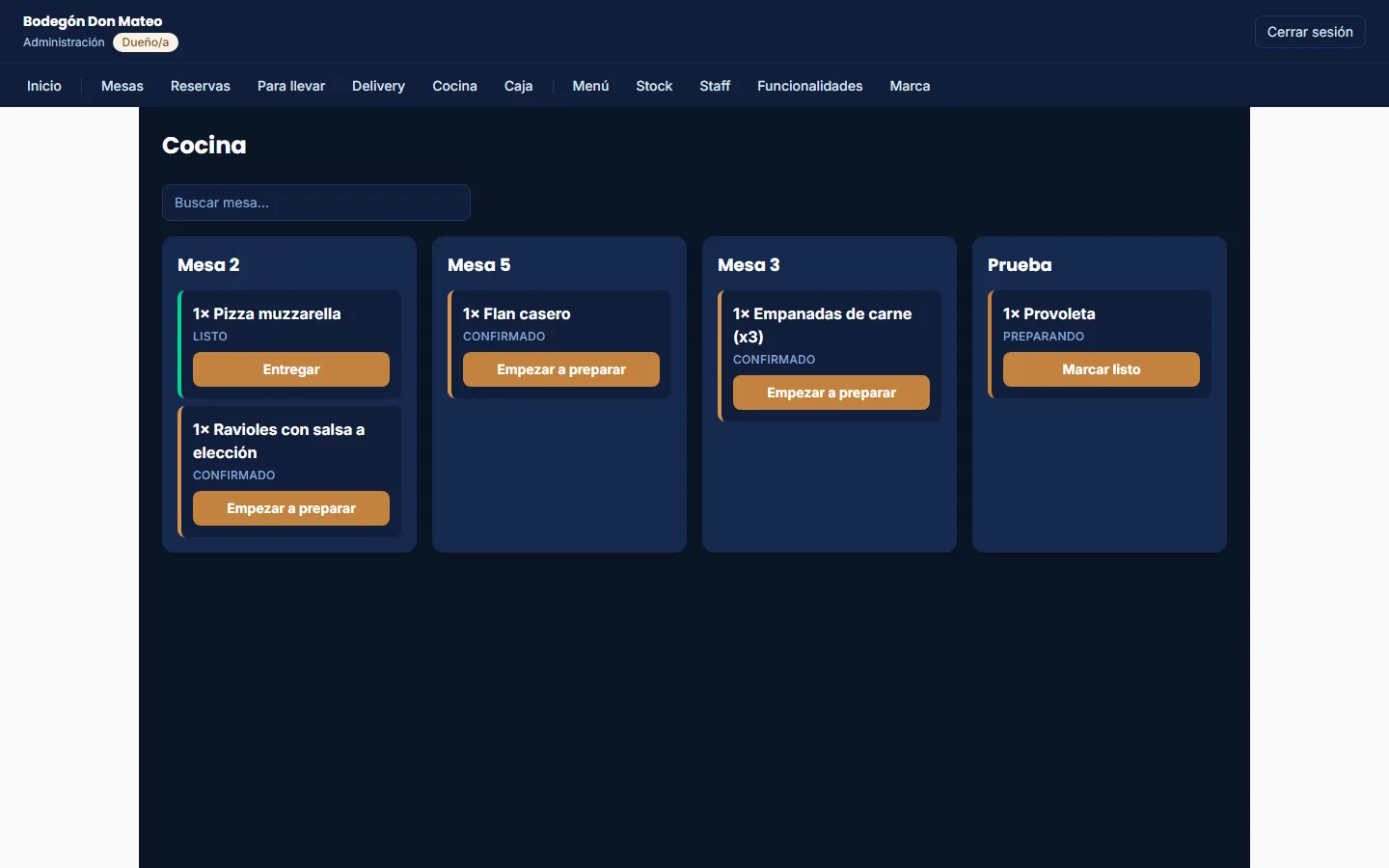Click the Administración label in header

64,42
